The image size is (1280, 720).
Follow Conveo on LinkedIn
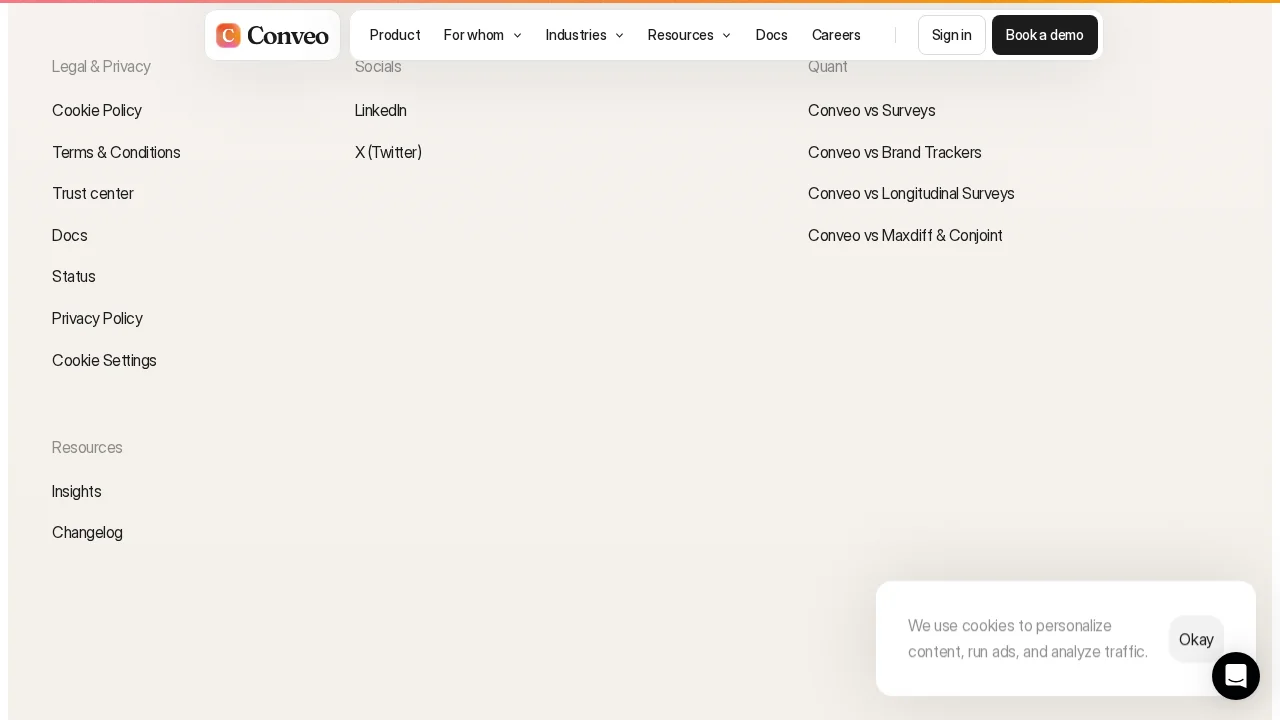coord(381,110)
